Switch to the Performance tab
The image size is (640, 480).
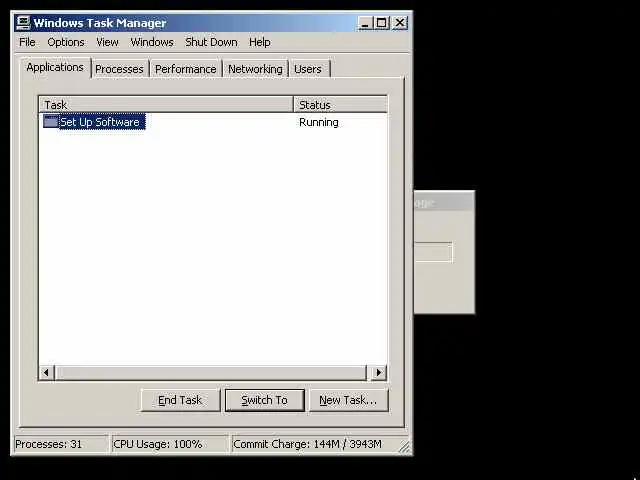[x=185, y=69]
